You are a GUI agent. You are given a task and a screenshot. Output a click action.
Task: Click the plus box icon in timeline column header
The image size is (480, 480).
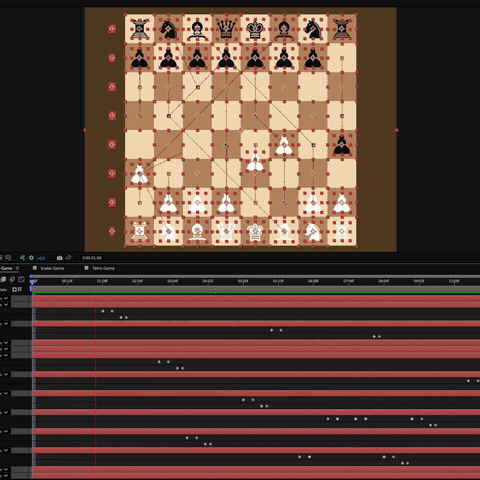[14, 289]
